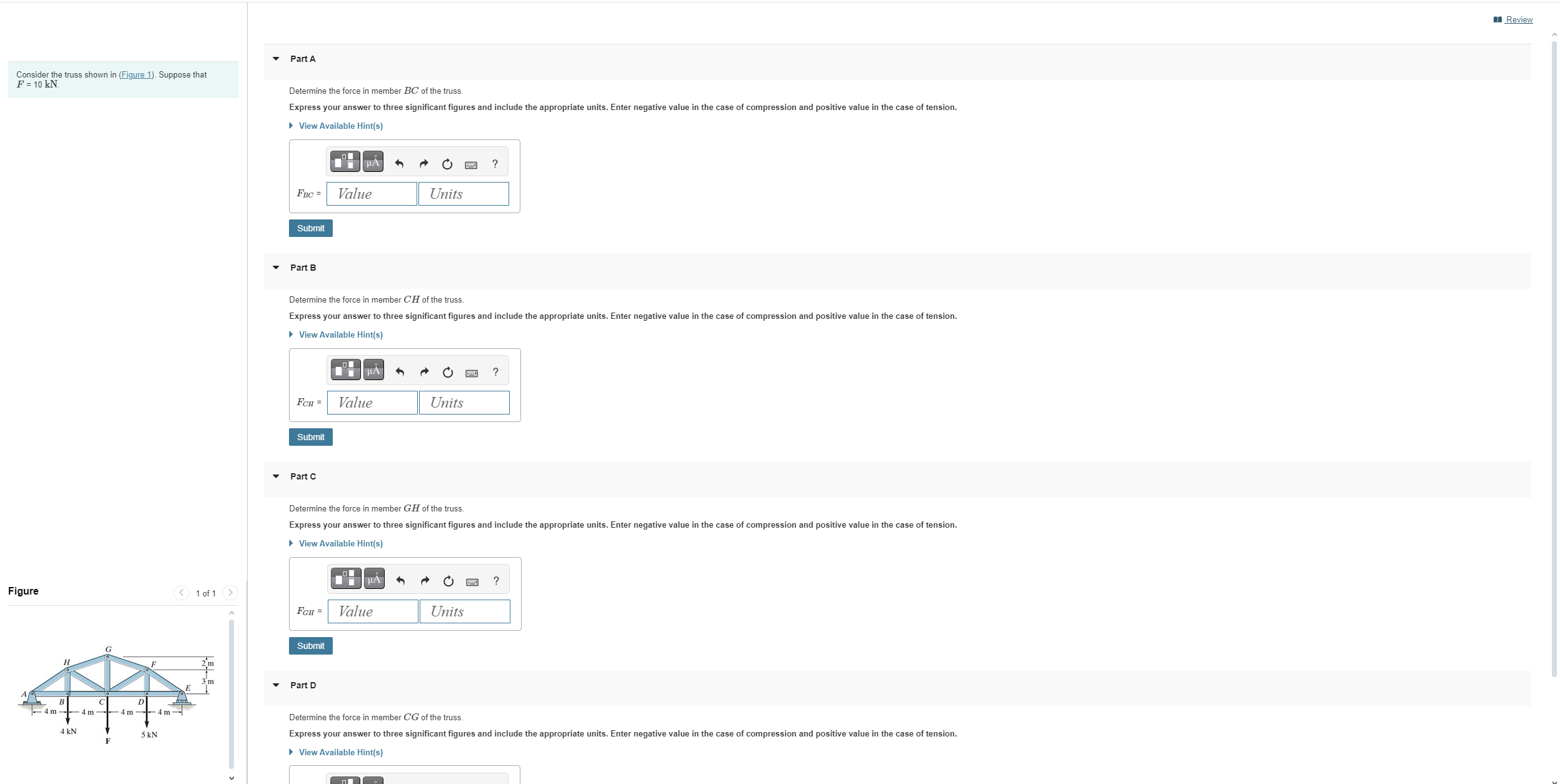Collapse the Part D section

[x=276, y=685]
